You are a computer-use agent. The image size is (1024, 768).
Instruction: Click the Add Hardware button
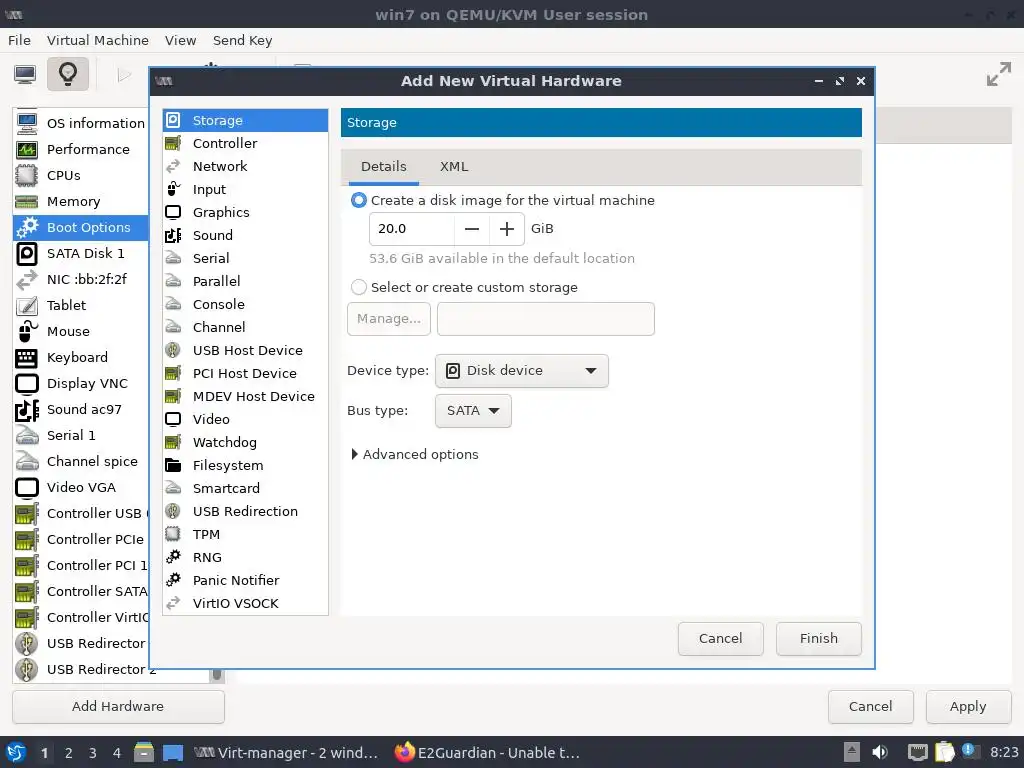(x=118, y=707)
